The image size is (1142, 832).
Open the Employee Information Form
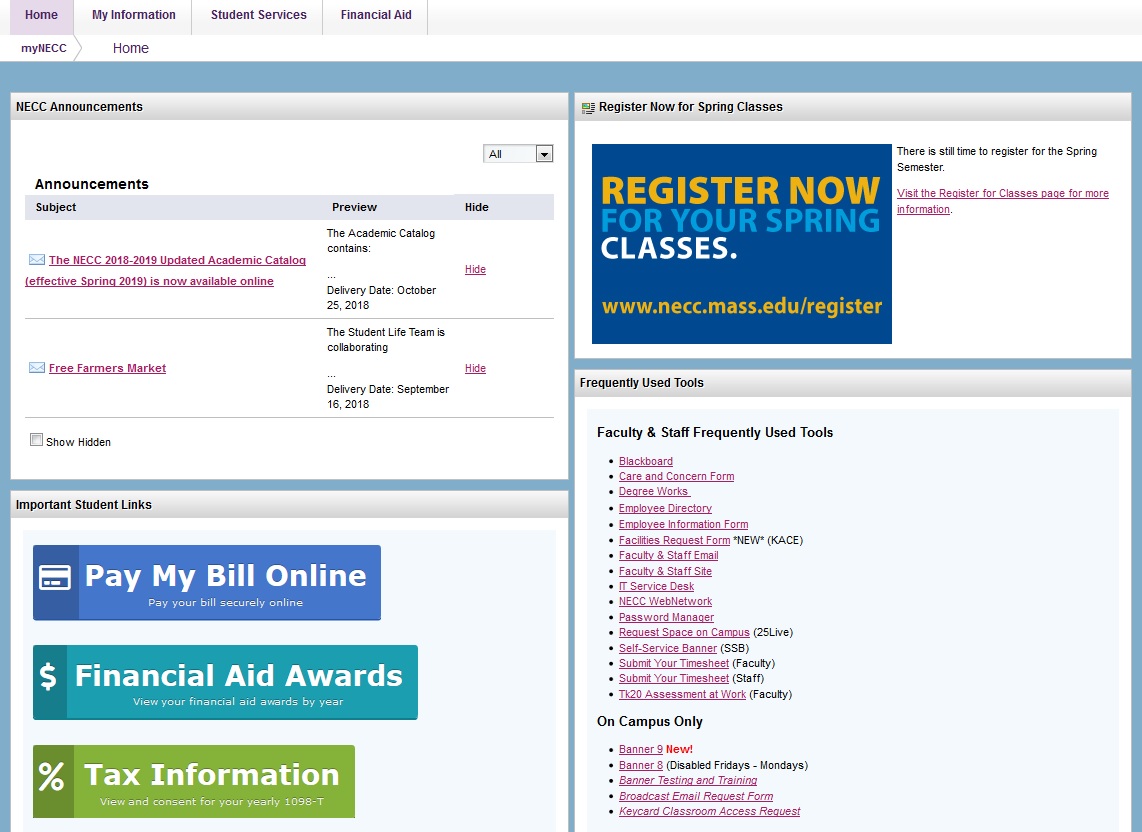683,525
